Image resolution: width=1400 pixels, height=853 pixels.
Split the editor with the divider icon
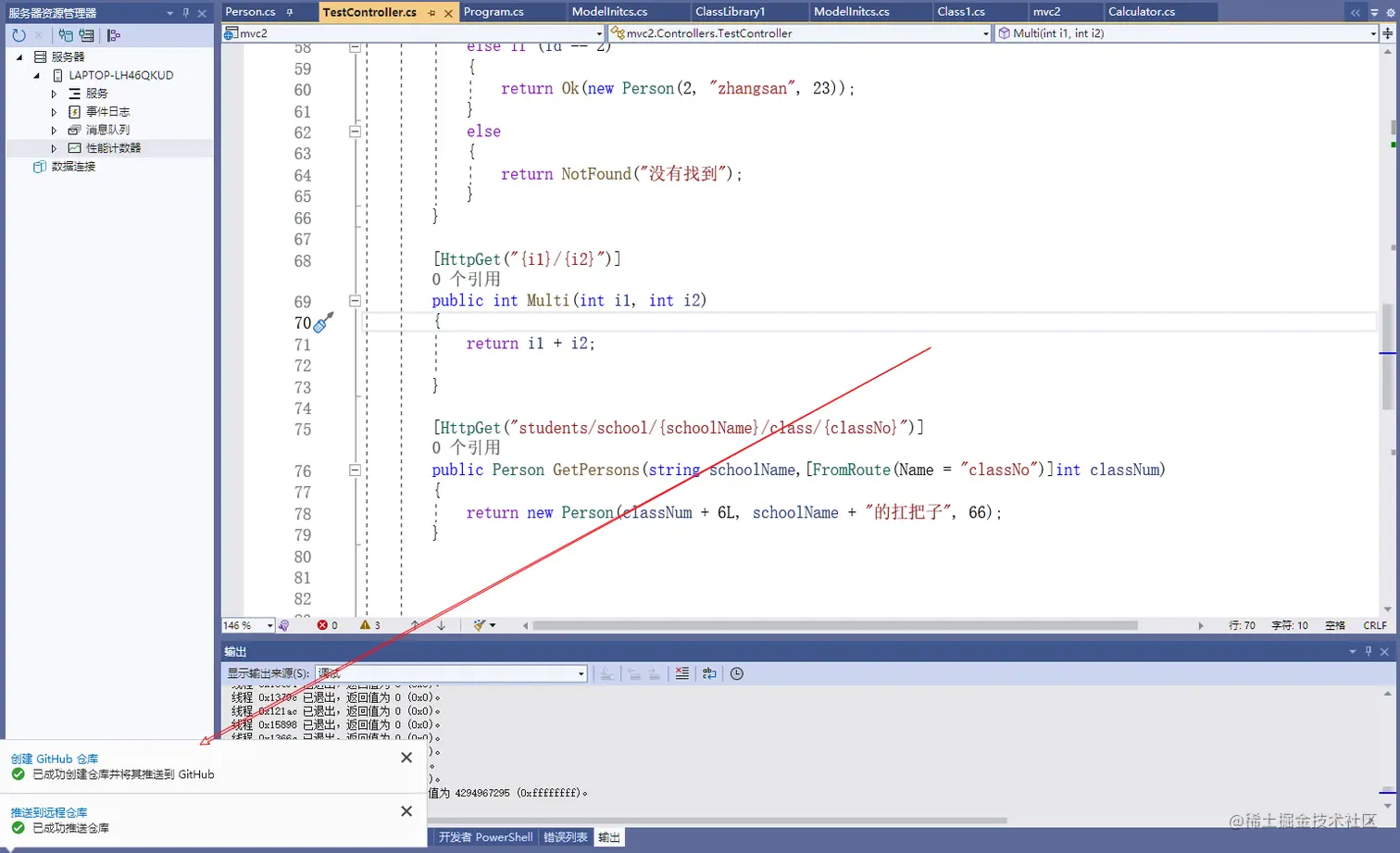[1388, 33]
